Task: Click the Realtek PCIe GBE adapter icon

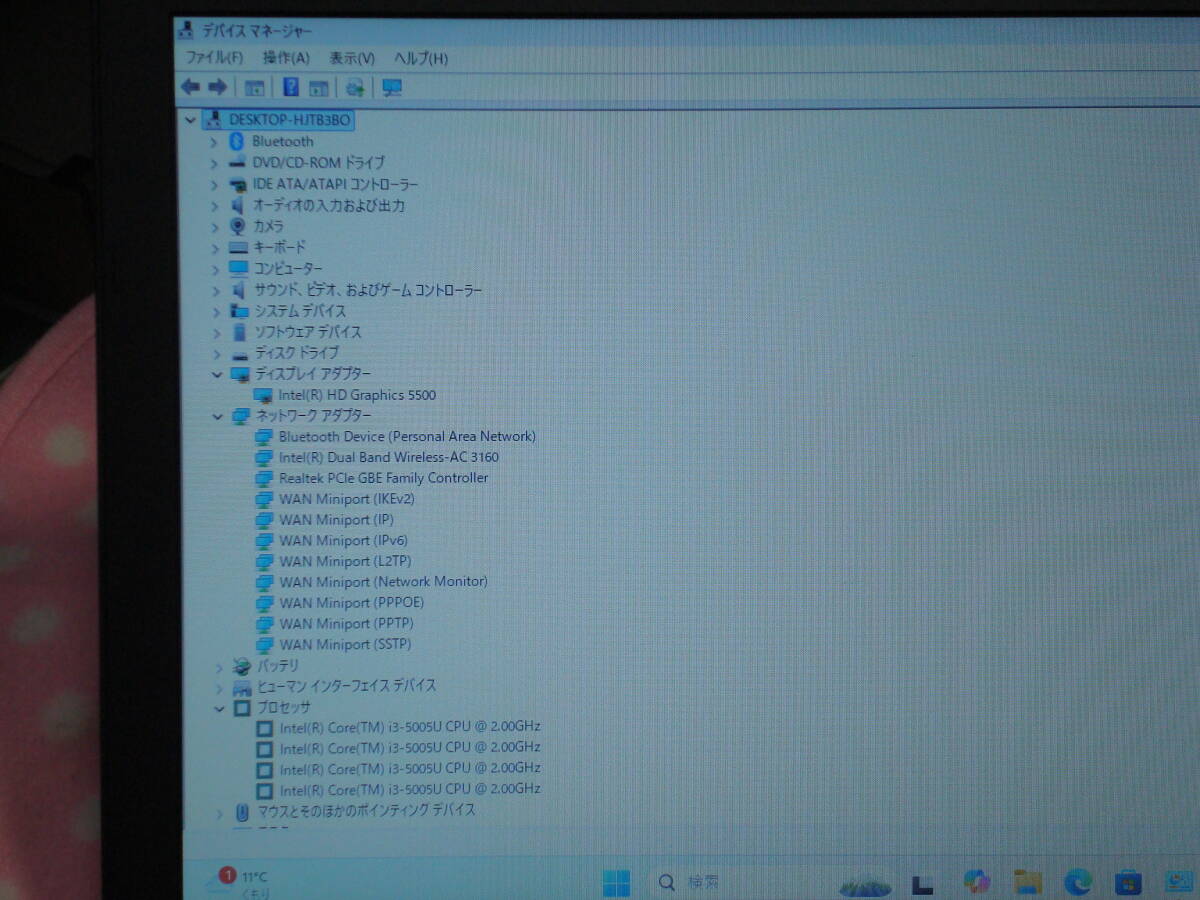Action: point(263,479)
